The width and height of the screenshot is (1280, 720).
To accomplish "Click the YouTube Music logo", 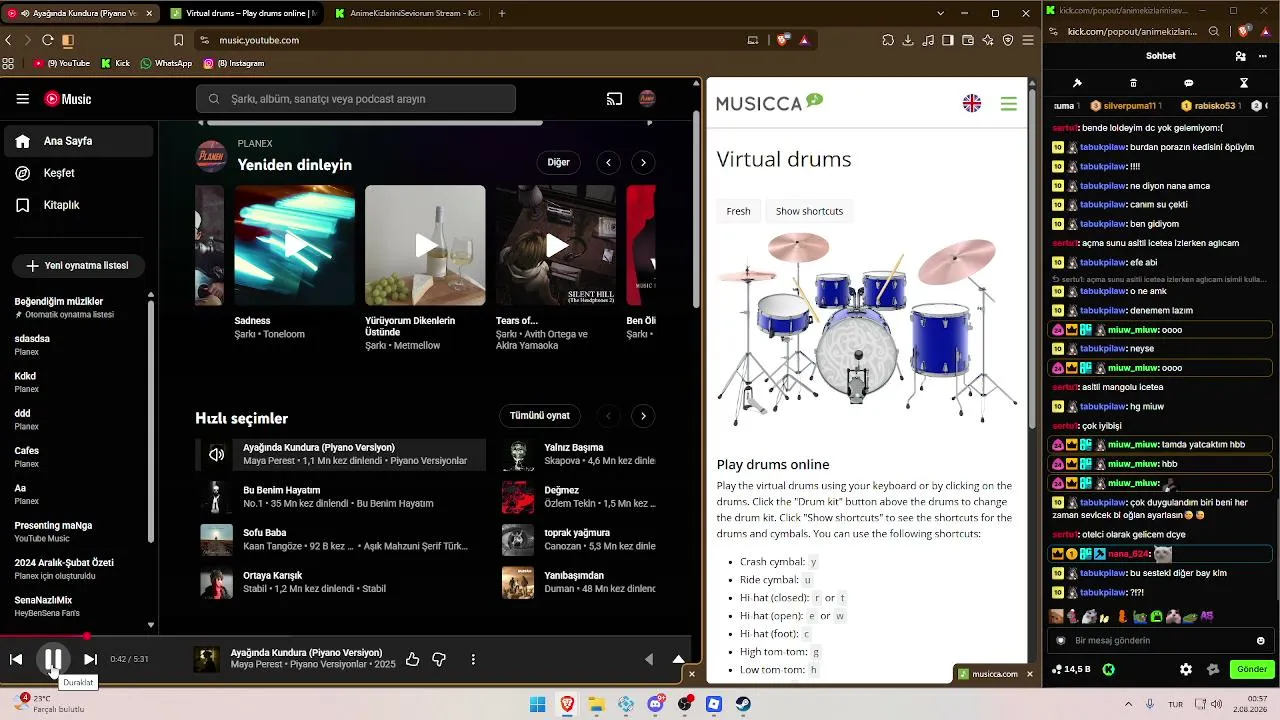I will [x=68, y=99].
